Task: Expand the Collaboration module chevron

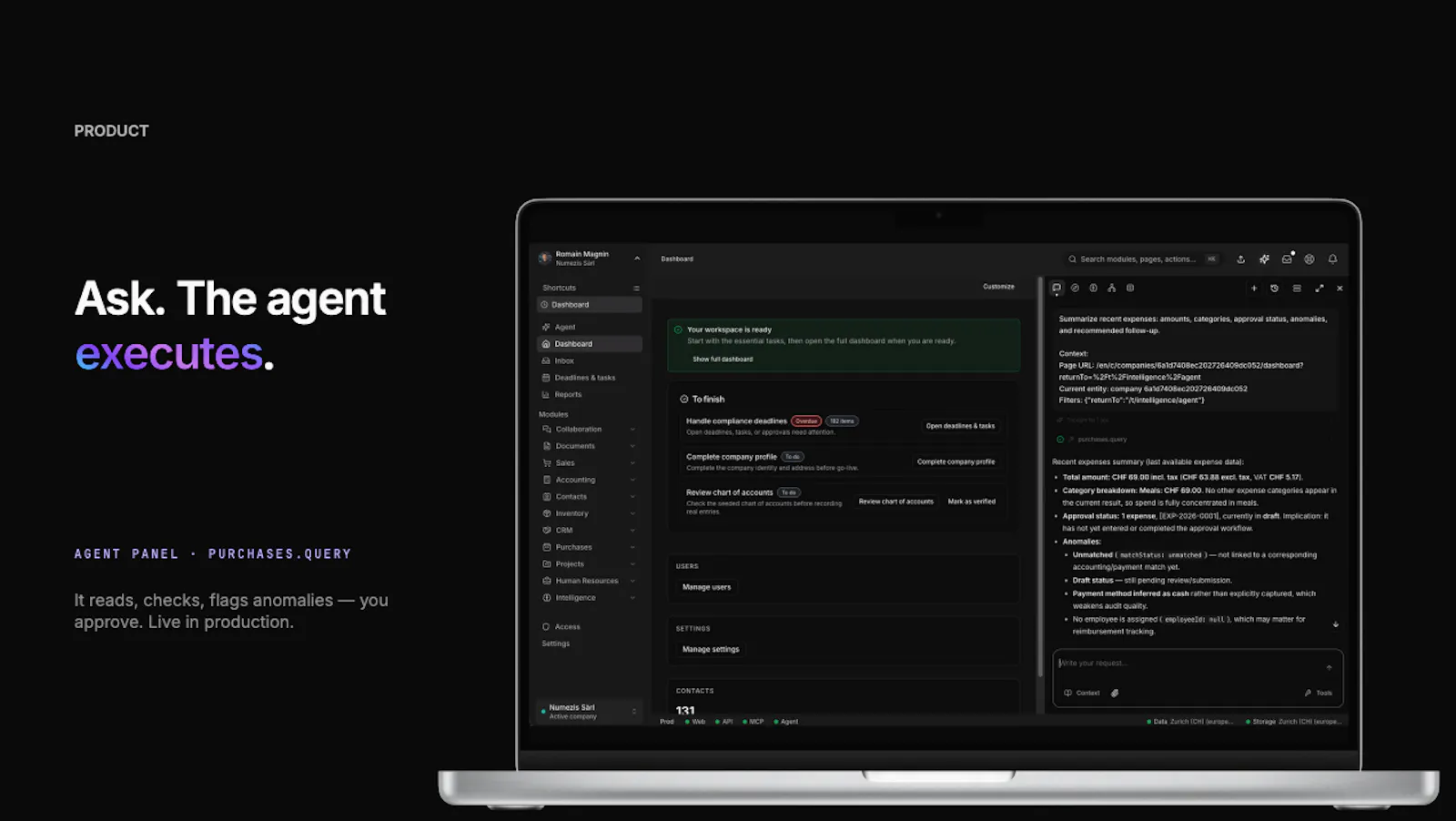Action: (632, 430)
